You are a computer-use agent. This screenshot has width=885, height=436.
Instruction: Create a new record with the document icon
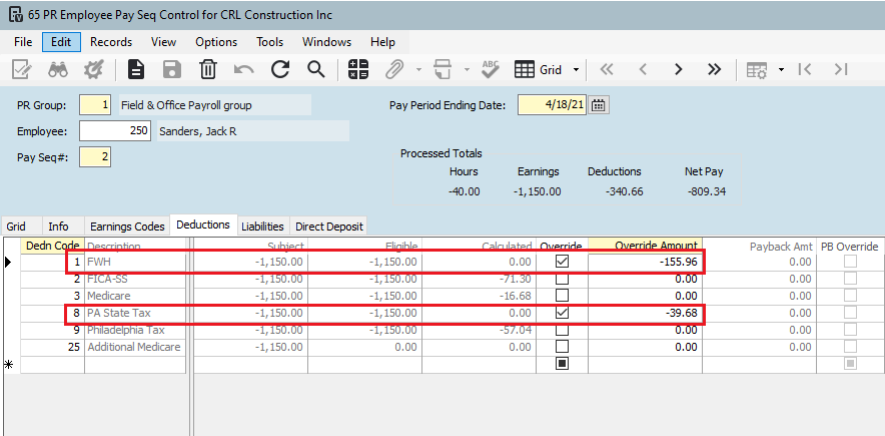coord(136,69)
